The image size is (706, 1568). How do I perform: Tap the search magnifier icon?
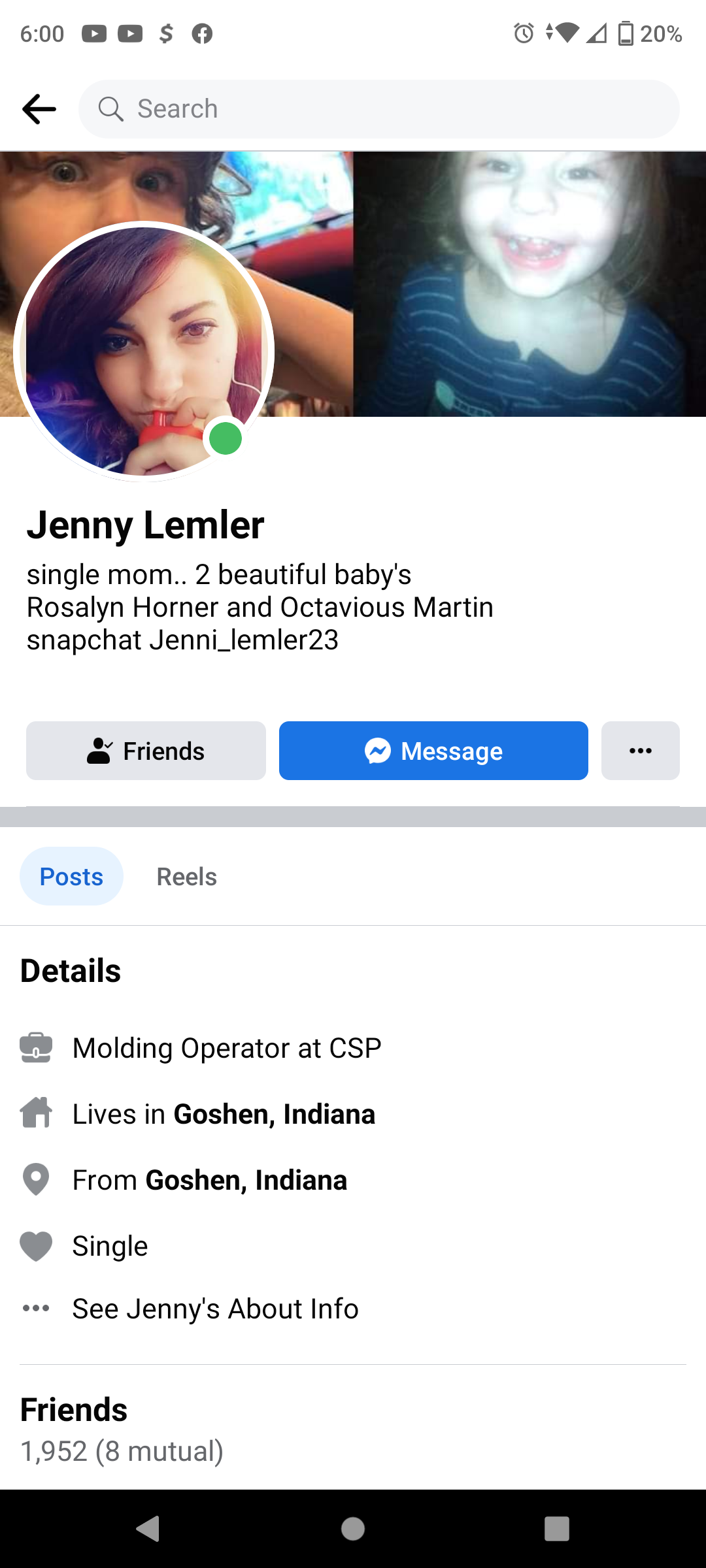tap(110, 108)
